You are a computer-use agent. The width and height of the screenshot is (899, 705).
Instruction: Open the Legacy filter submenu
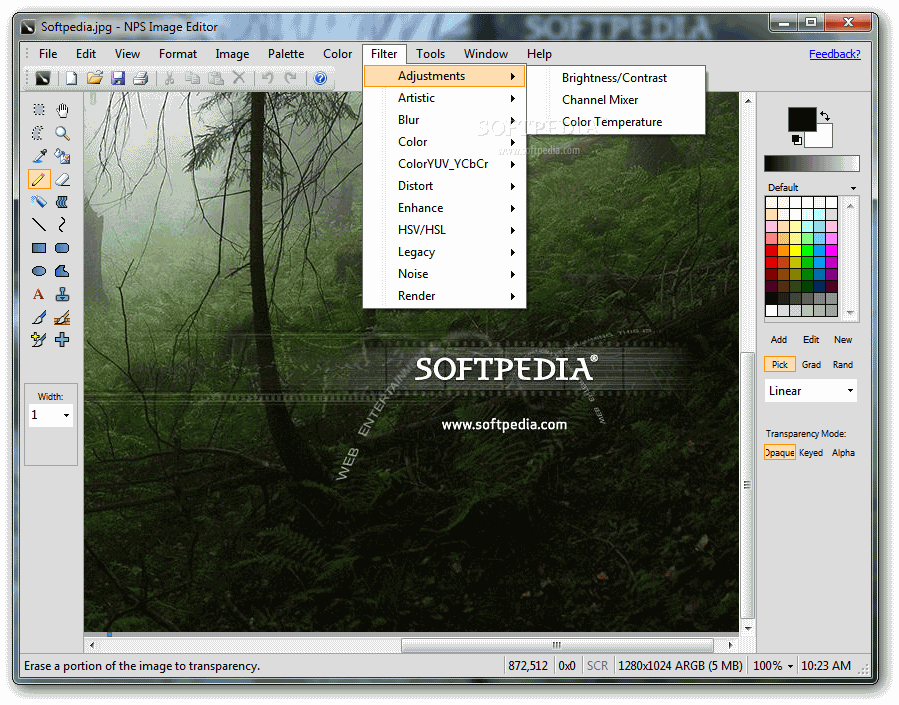tap(444, 252)
